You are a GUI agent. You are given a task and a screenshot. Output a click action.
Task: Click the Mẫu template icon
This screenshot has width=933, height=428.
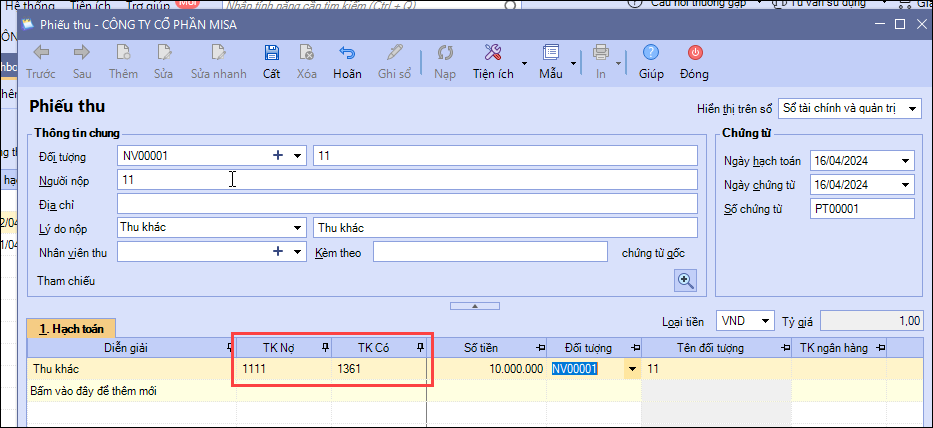tap(550, 52)
